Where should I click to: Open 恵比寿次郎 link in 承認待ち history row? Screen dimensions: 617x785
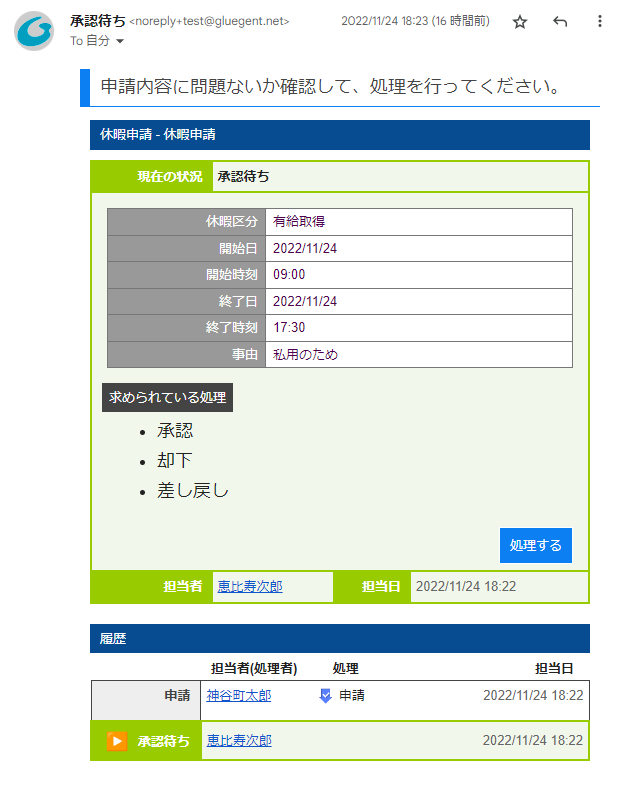[239, 740]
